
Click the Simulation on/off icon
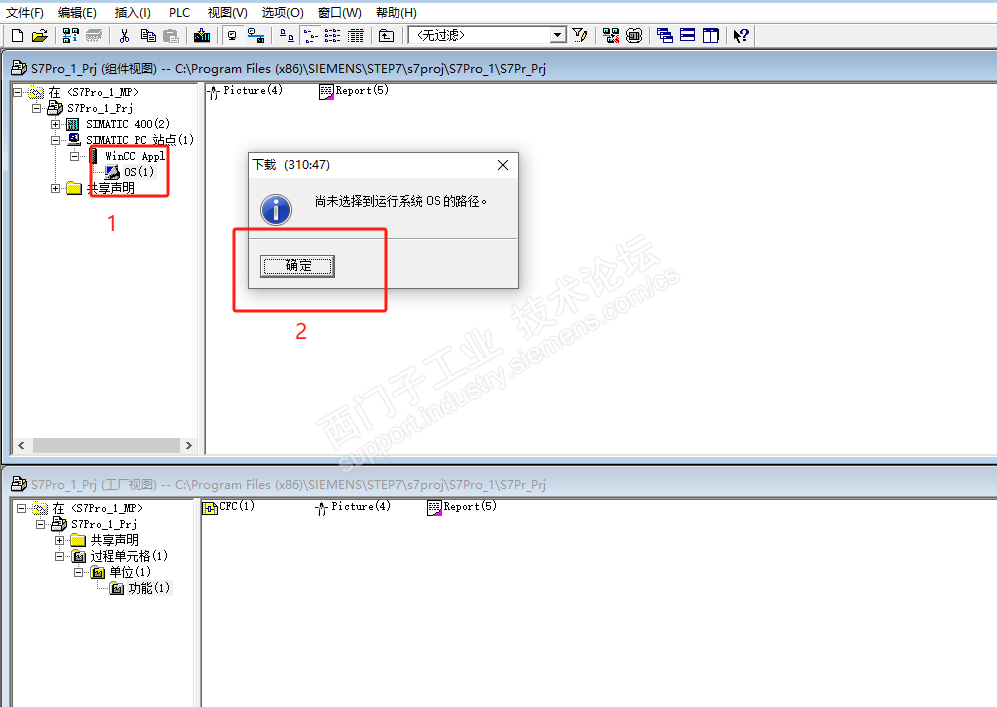(x=634, y=36)
